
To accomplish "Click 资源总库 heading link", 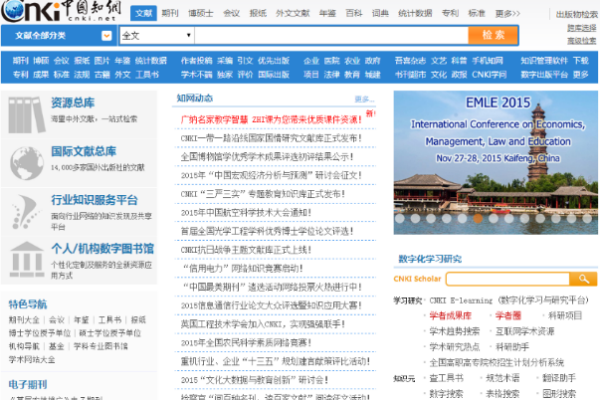I will (73, 103).
